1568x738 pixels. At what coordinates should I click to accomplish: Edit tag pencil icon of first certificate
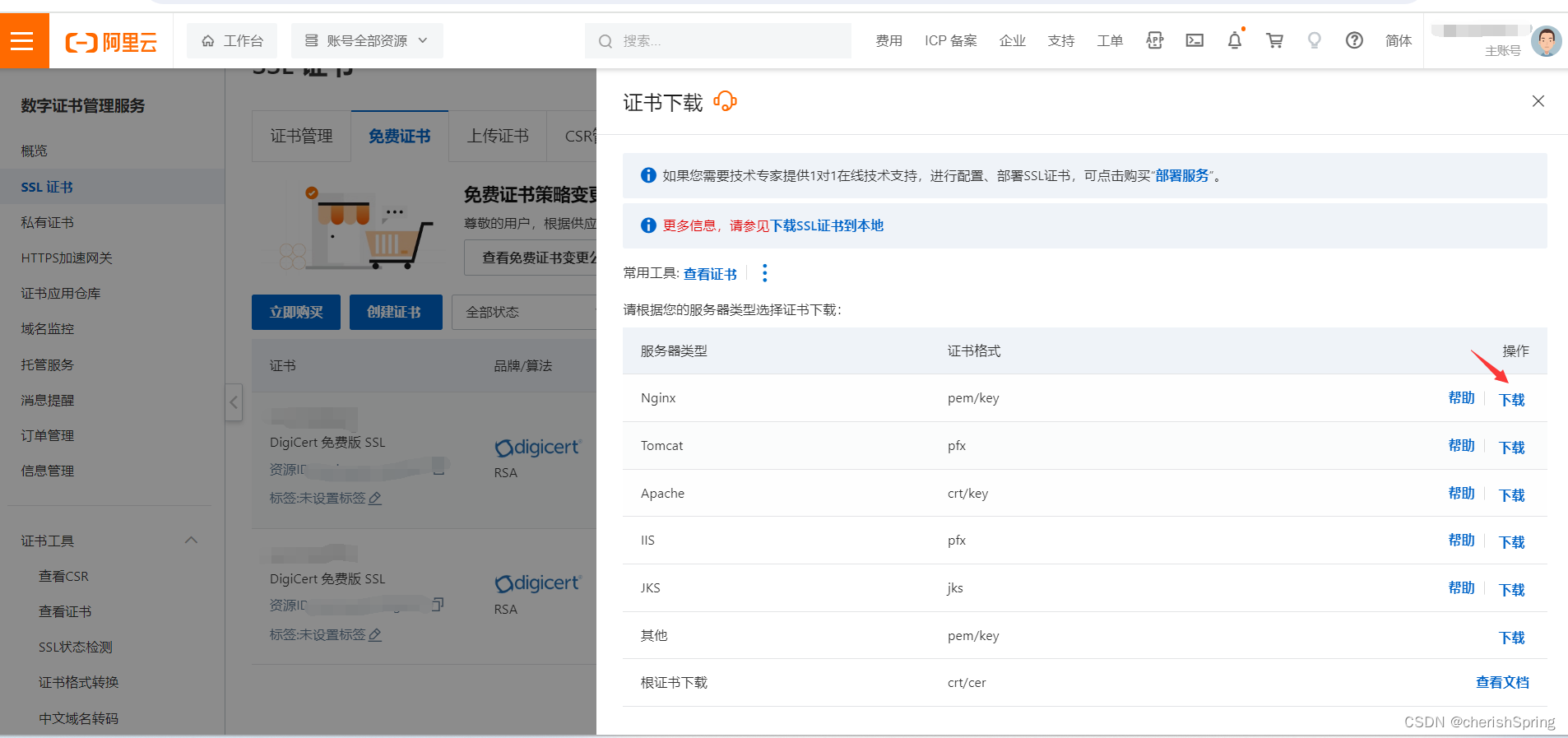pos(375,498)
